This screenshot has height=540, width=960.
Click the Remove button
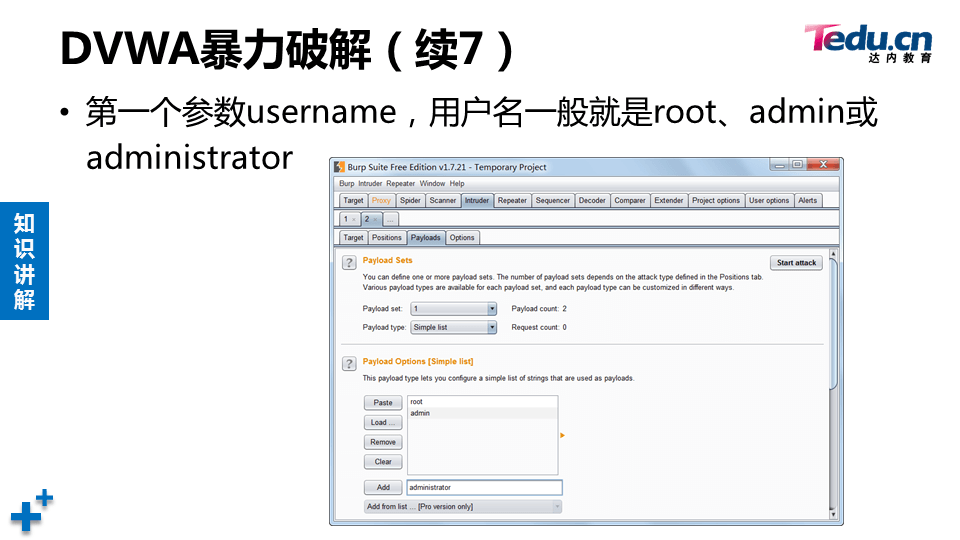pyautogui.click(x=383, y=442)
